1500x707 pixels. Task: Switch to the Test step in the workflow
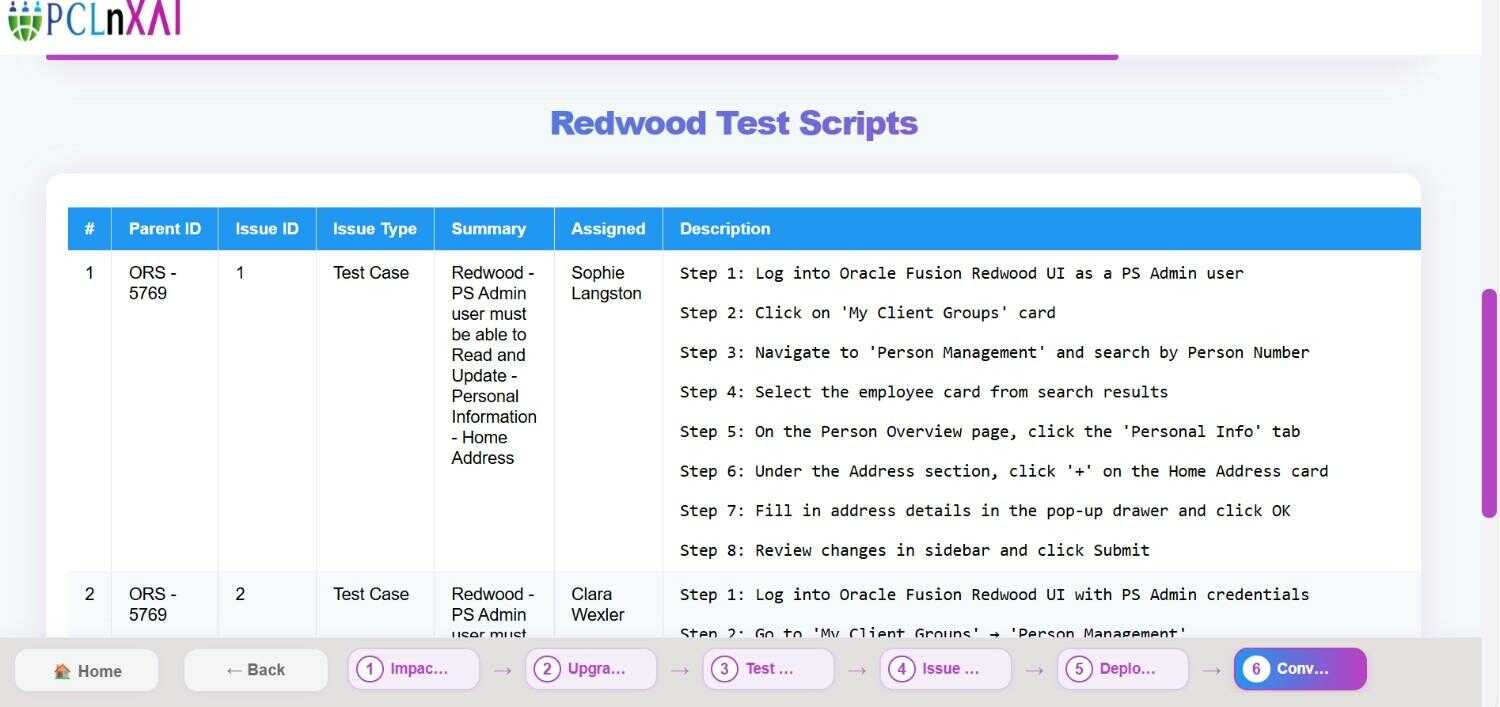click(768, 668)
